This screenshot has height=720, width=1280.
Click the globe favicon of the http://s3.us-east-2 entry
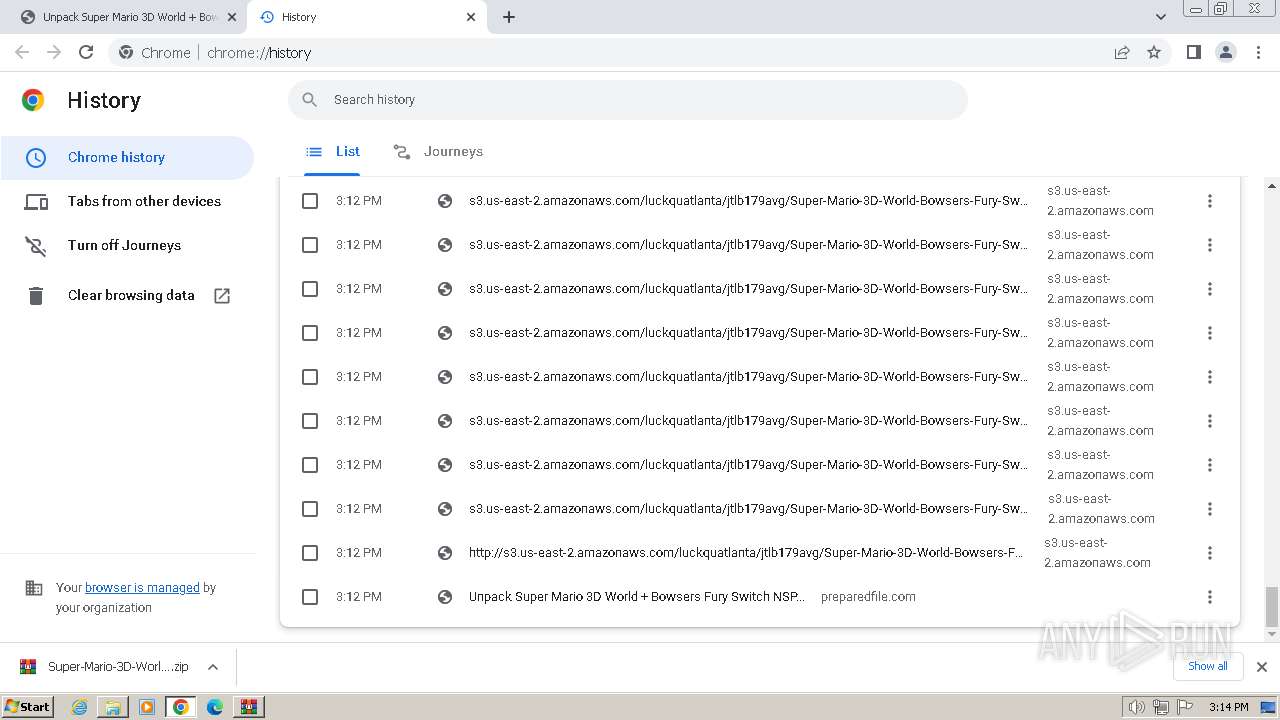point(445,553)
